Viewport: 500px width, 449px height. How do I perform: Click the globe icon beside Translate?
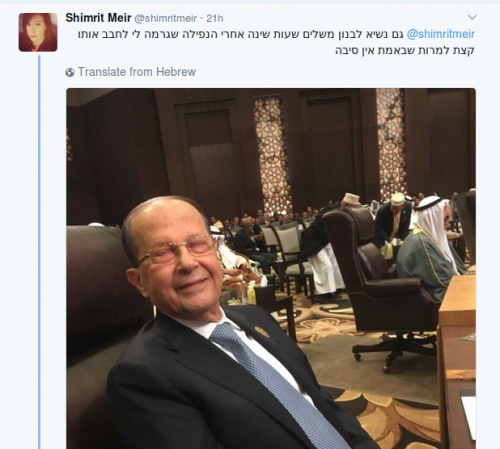(x=70, y=72)
